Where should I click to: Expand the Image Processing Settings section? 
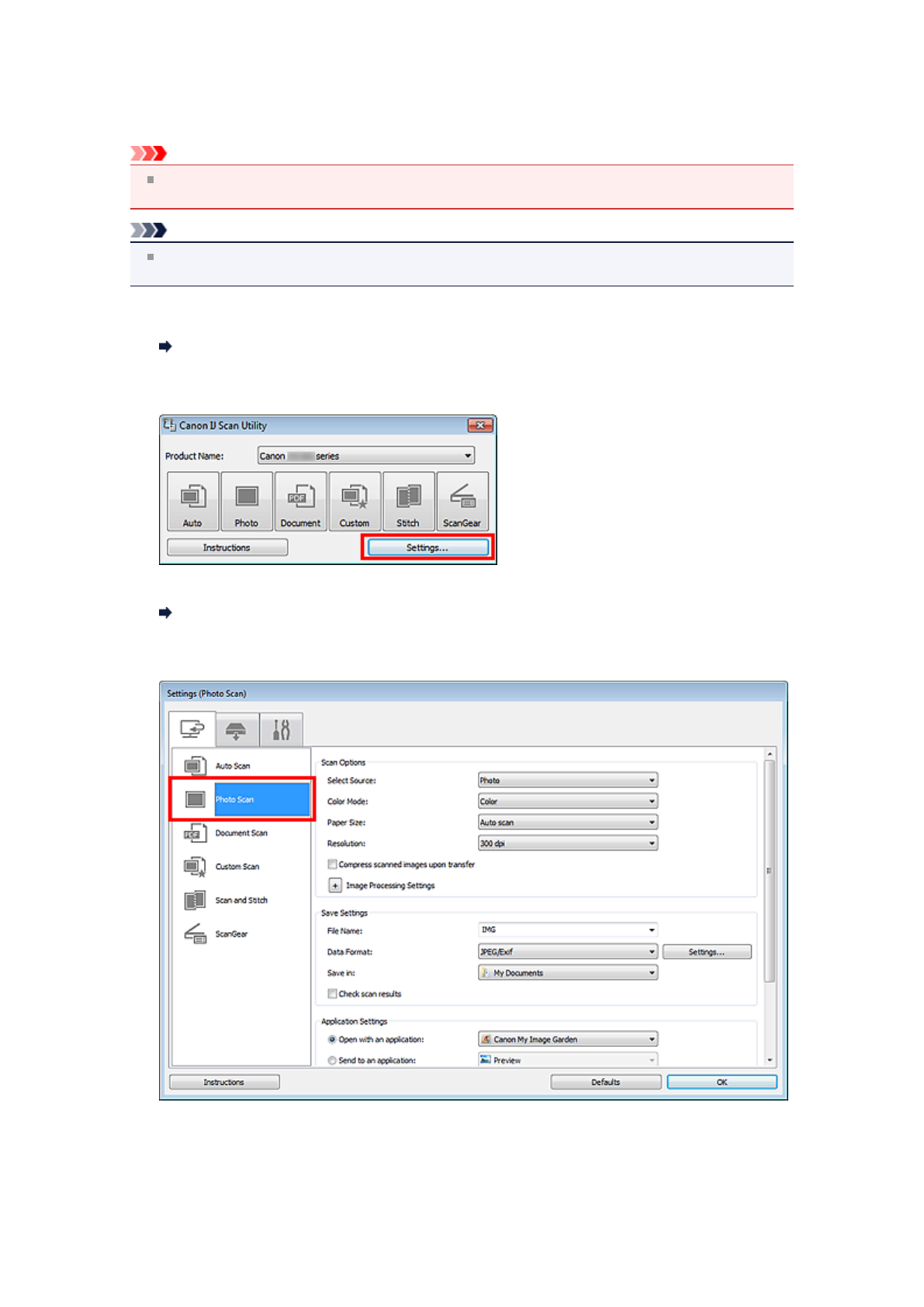click(335, 885)
